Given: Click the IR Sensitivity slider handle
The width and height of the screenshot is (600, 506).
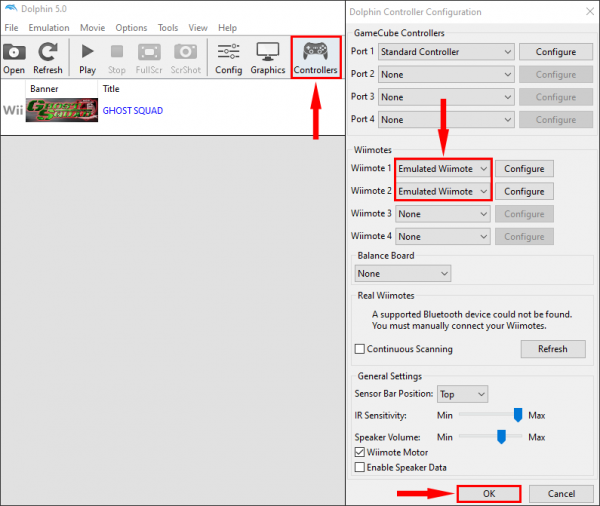Looking at the screenshot, I should pos(518,414).
